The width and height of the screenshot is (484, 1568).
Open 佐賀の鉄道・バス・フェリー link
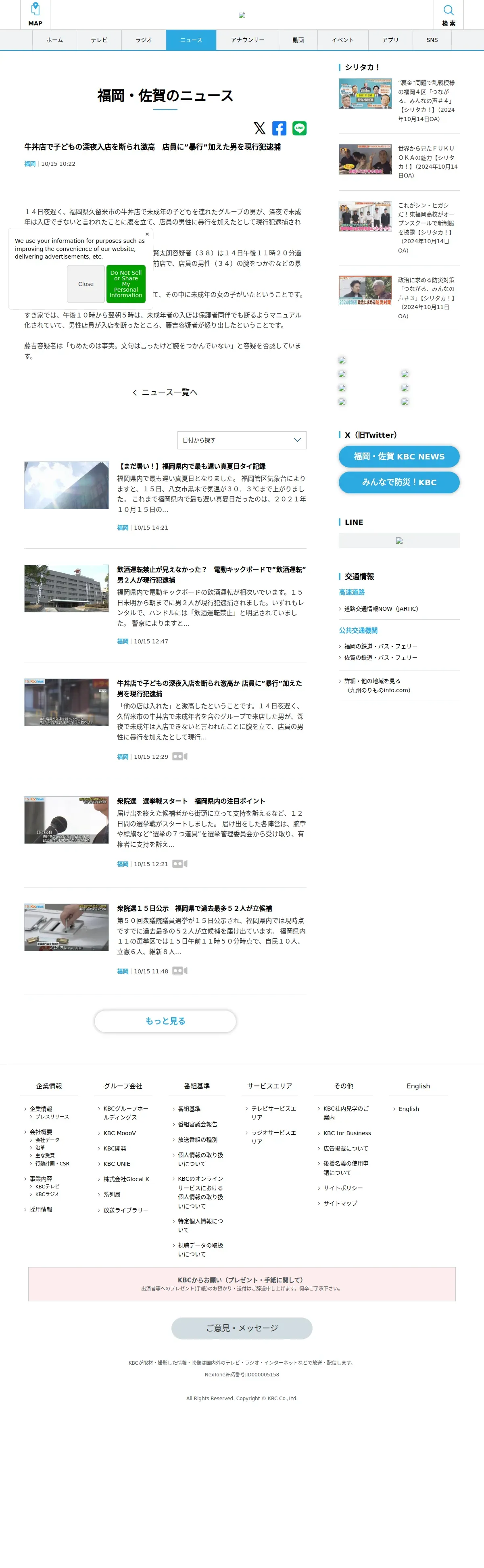pyautogui.click(x=380, y=658)
